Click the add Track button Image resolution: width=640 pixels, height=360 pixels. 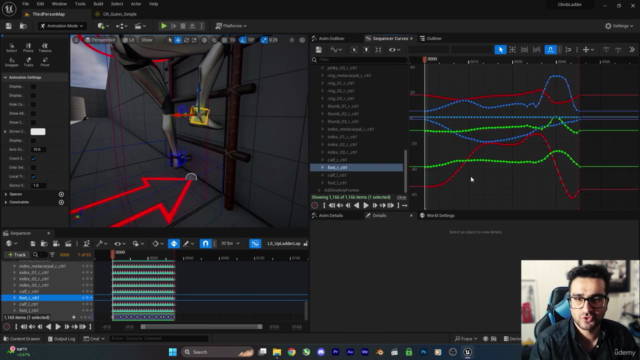(16, 255)
